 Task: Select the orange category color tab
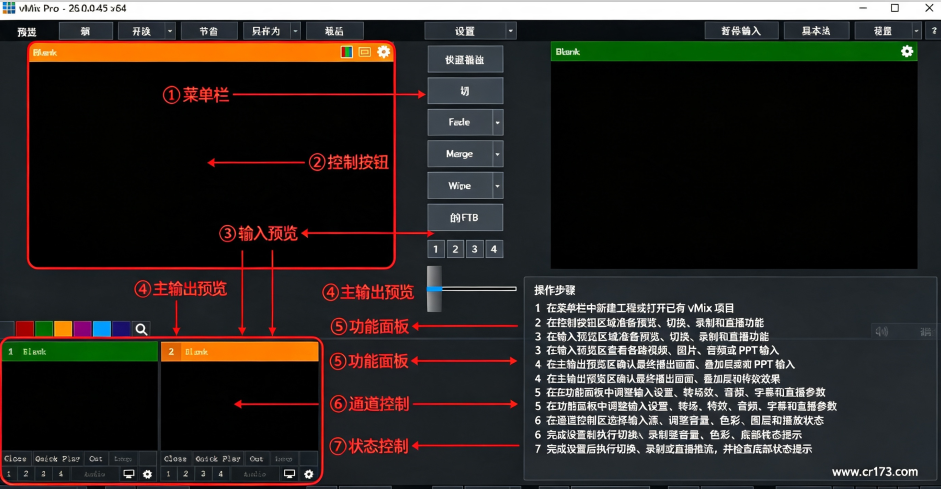click(x=63, y=329)
